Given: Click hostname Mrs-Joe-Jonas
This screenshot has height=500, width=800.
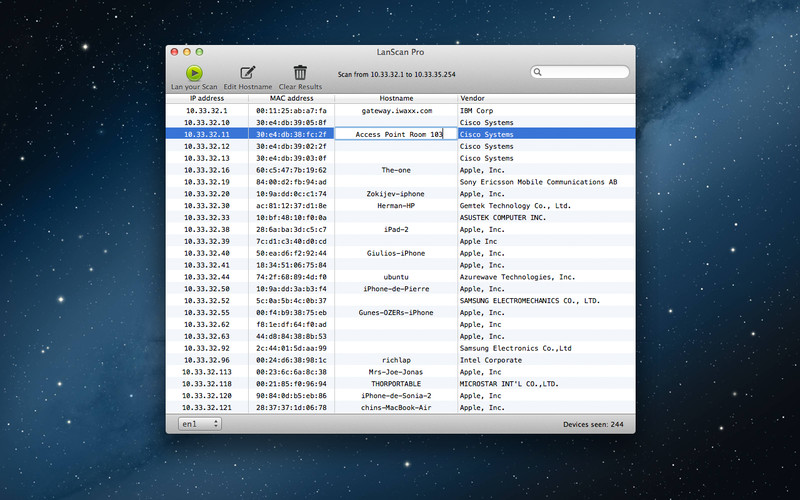Looking at the screenshot, I should click(x=396, y=372).
